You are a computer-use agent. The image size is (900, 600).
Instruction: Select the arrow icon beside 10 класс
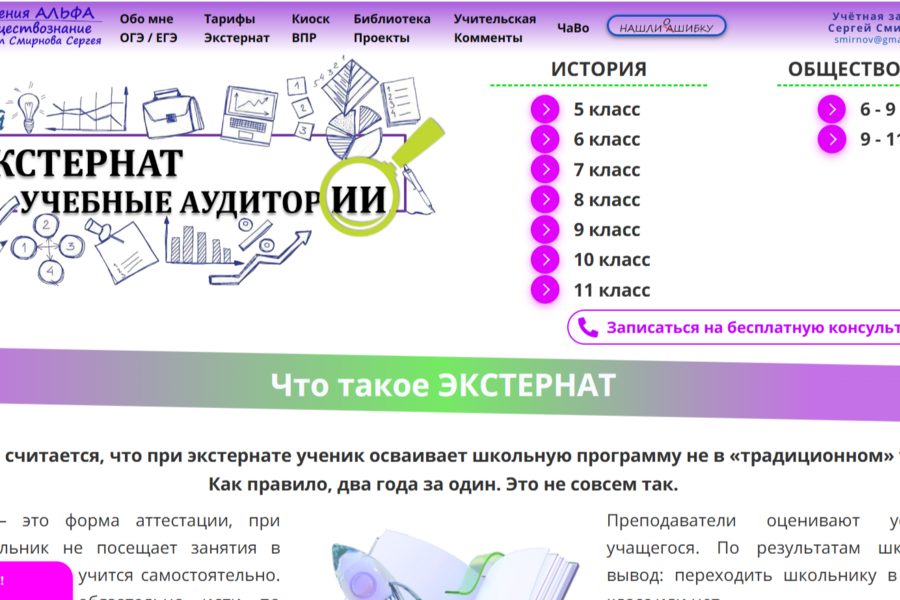545,259
